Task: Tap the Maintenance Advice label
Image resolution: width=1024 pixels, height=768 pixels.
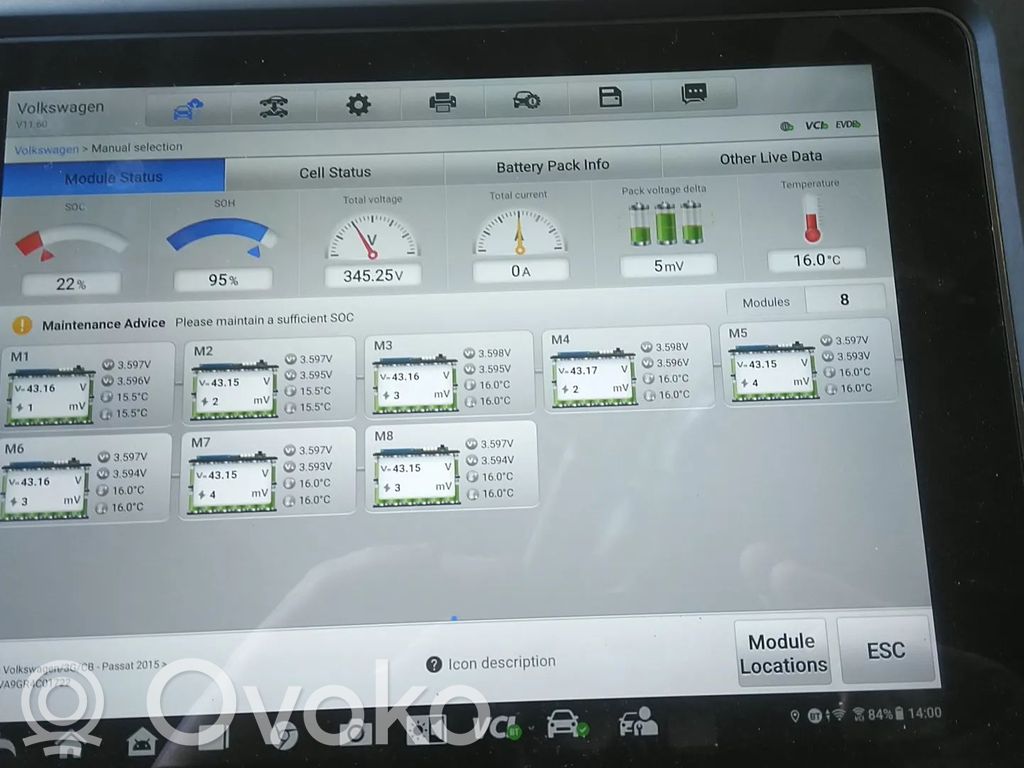Action: pyautogui.click(x=103, y=324)
